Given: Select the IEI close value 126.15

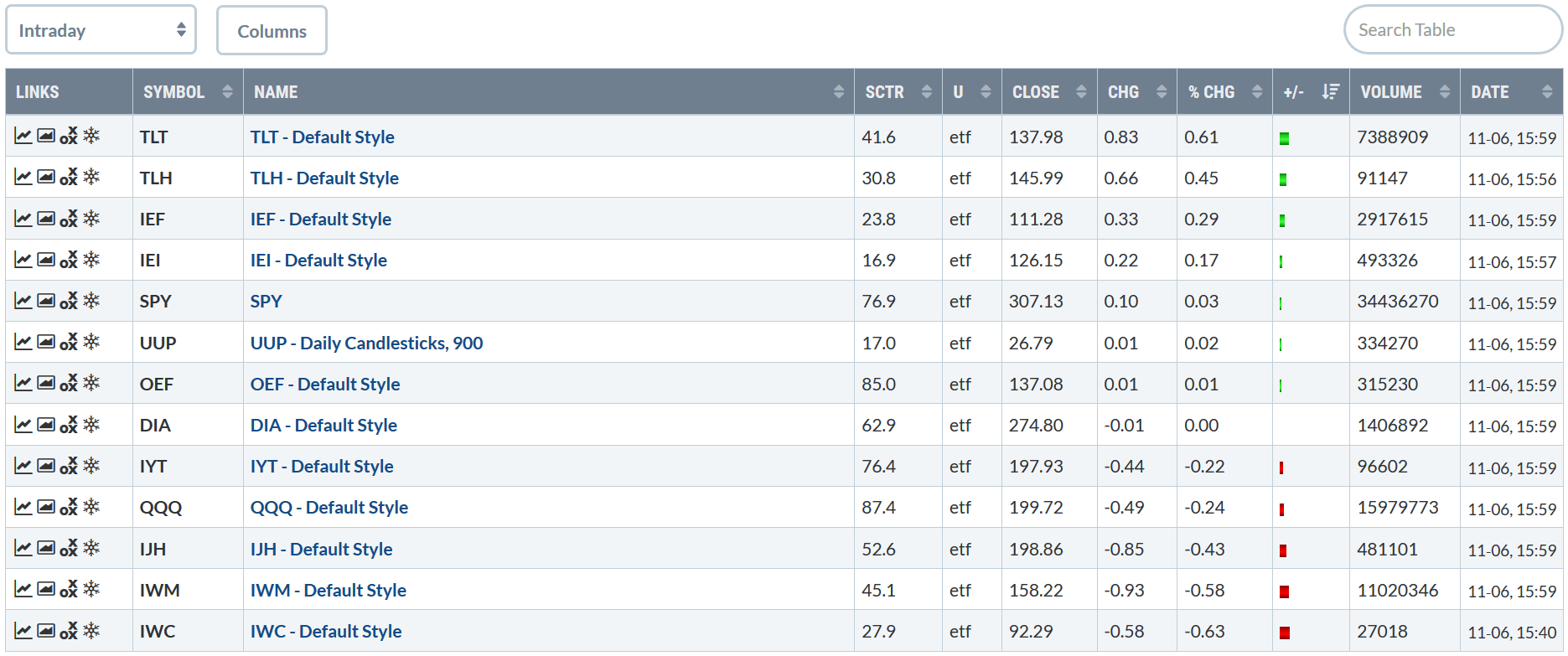Looking at the screenshot, I should [1036, 260].
